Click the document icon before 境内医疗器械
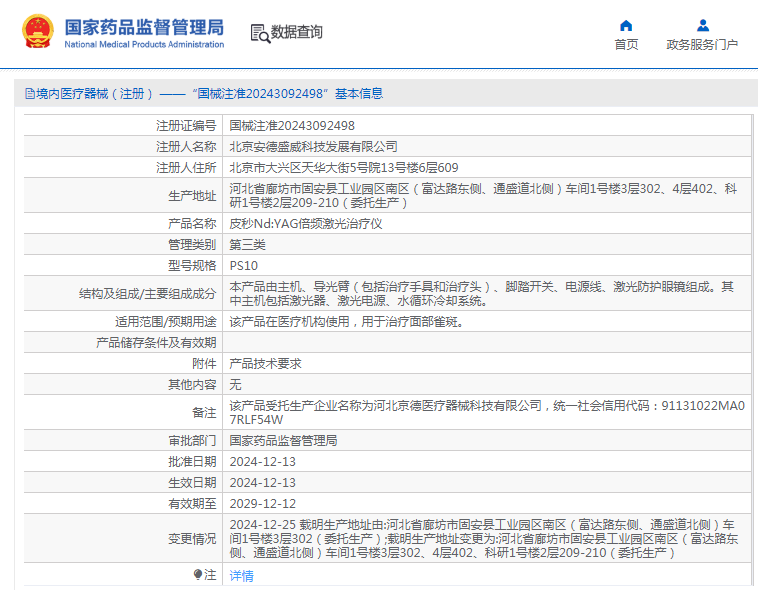Screen dimensions: 758x590 click(30, 94)
